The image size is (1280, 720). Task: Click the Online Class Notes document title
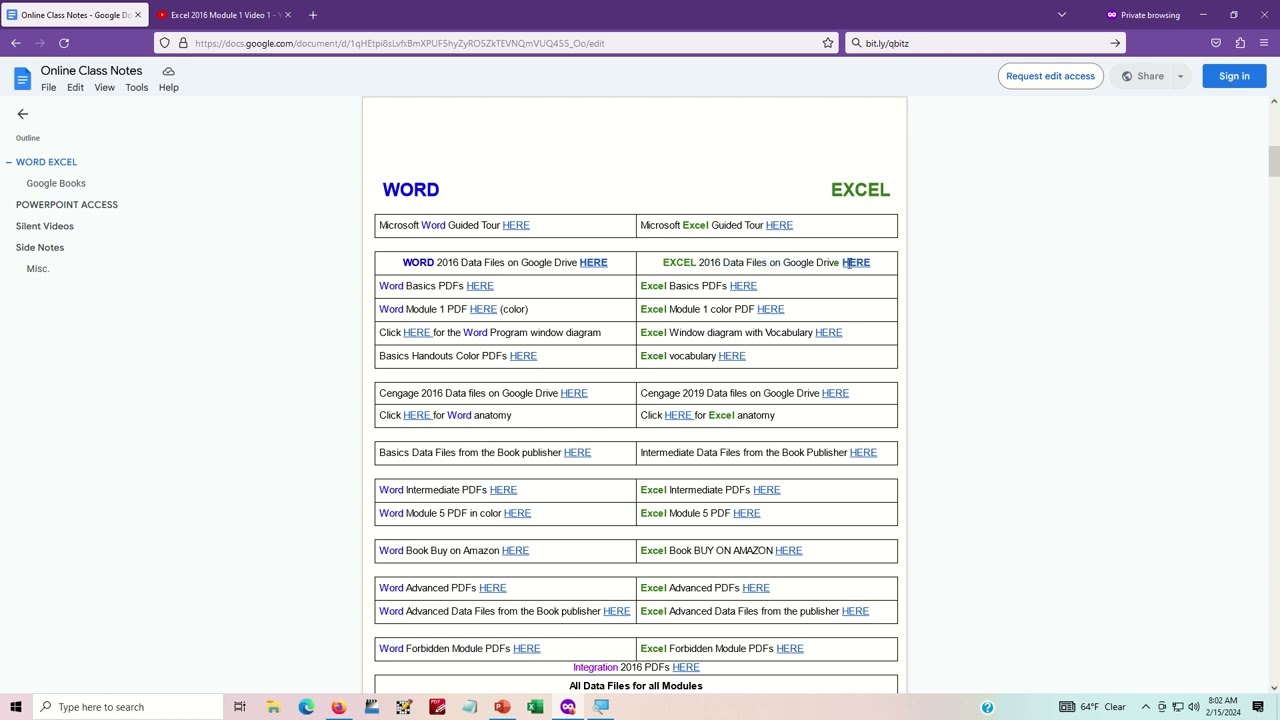(91, 71)
